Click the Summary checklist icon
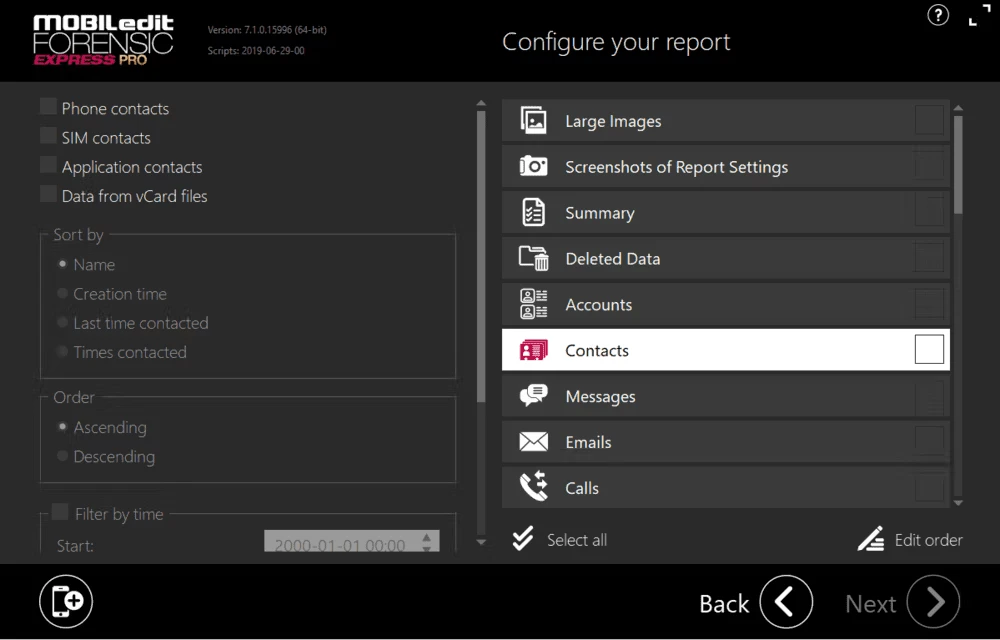1000x640 pixels. coord(533,213)
